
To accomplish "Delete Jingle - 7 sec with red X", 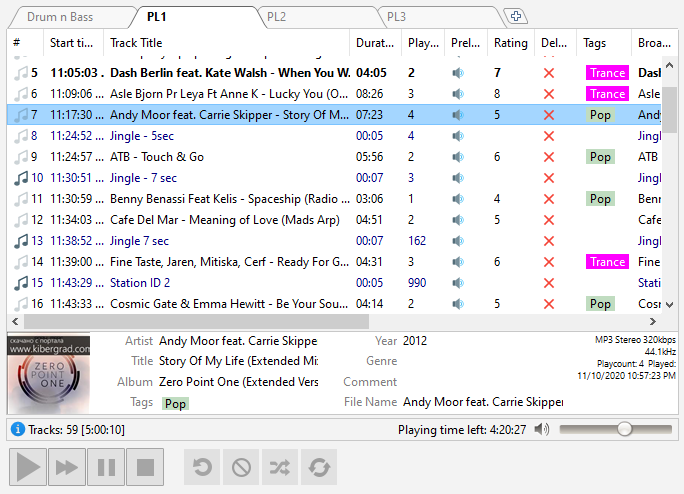I will pos(549,178).
